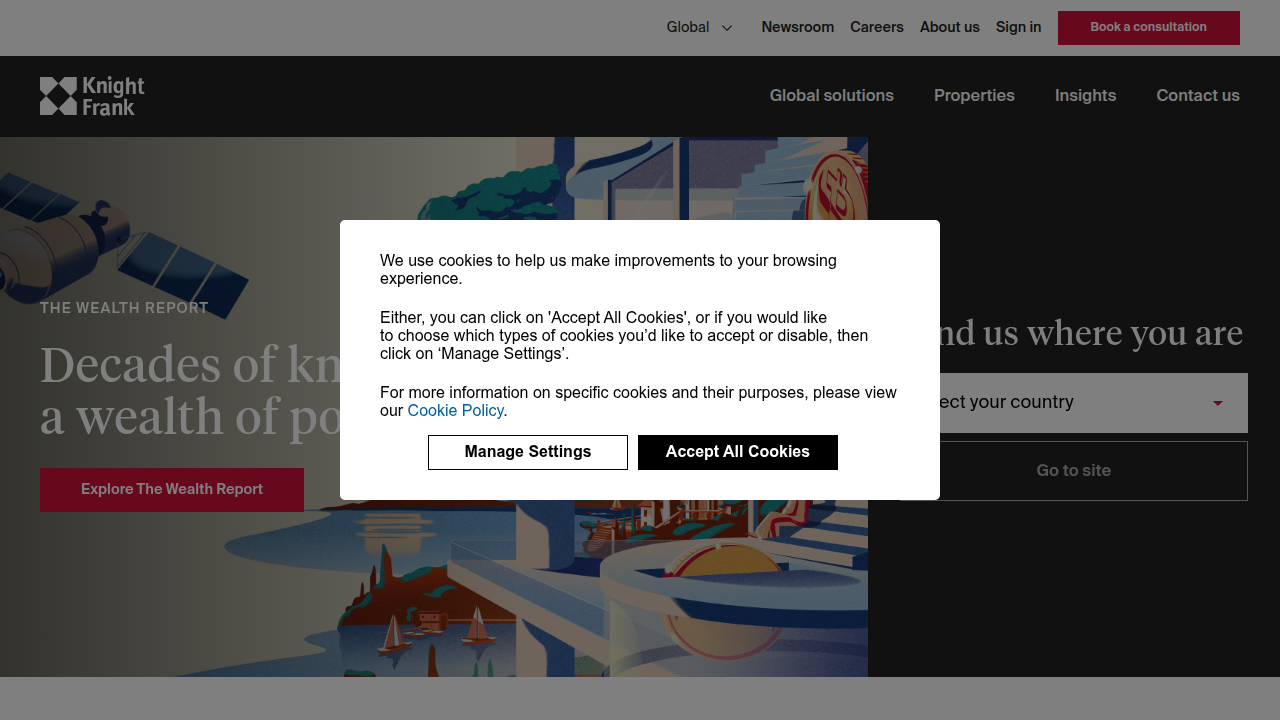
Task: Open the Cookie Policy link
Action: (455, 411)
